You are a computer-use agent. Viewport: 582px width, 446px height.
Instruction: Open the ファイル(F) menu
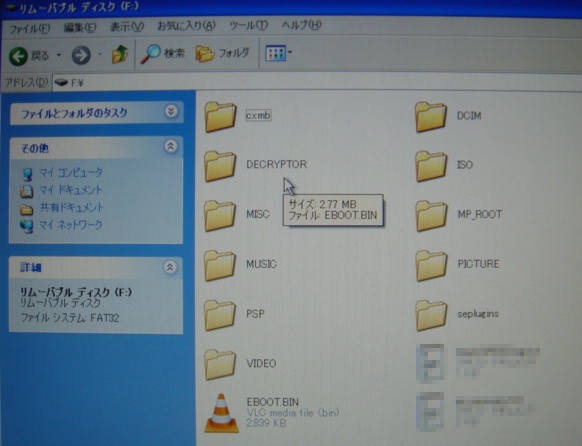point(29,28)
